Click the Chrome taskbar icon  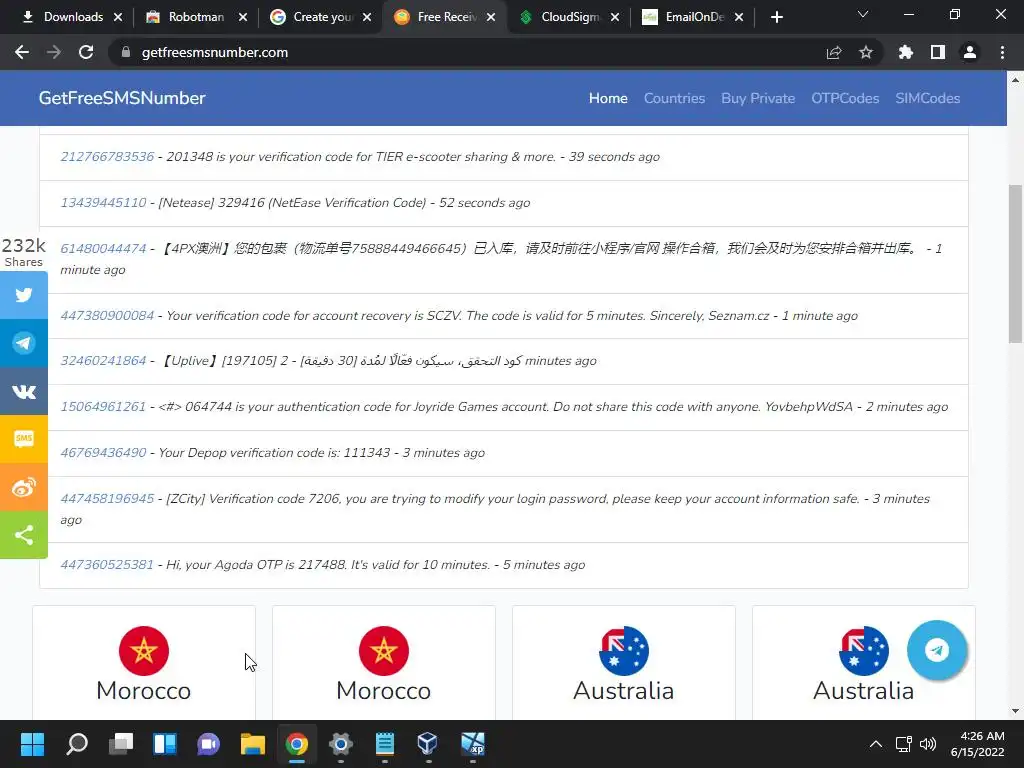click(296, 744)
